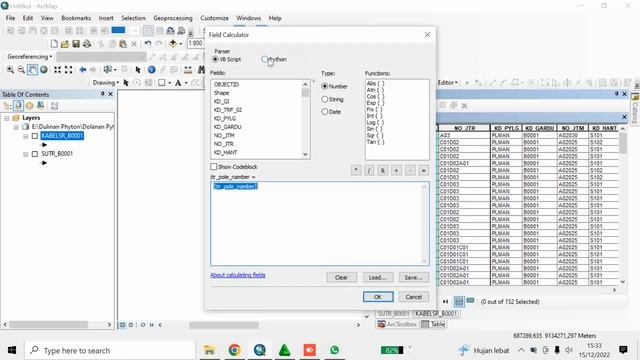
Task: Collapse the KABELSR_B0001 layer node
Action: 26,136
